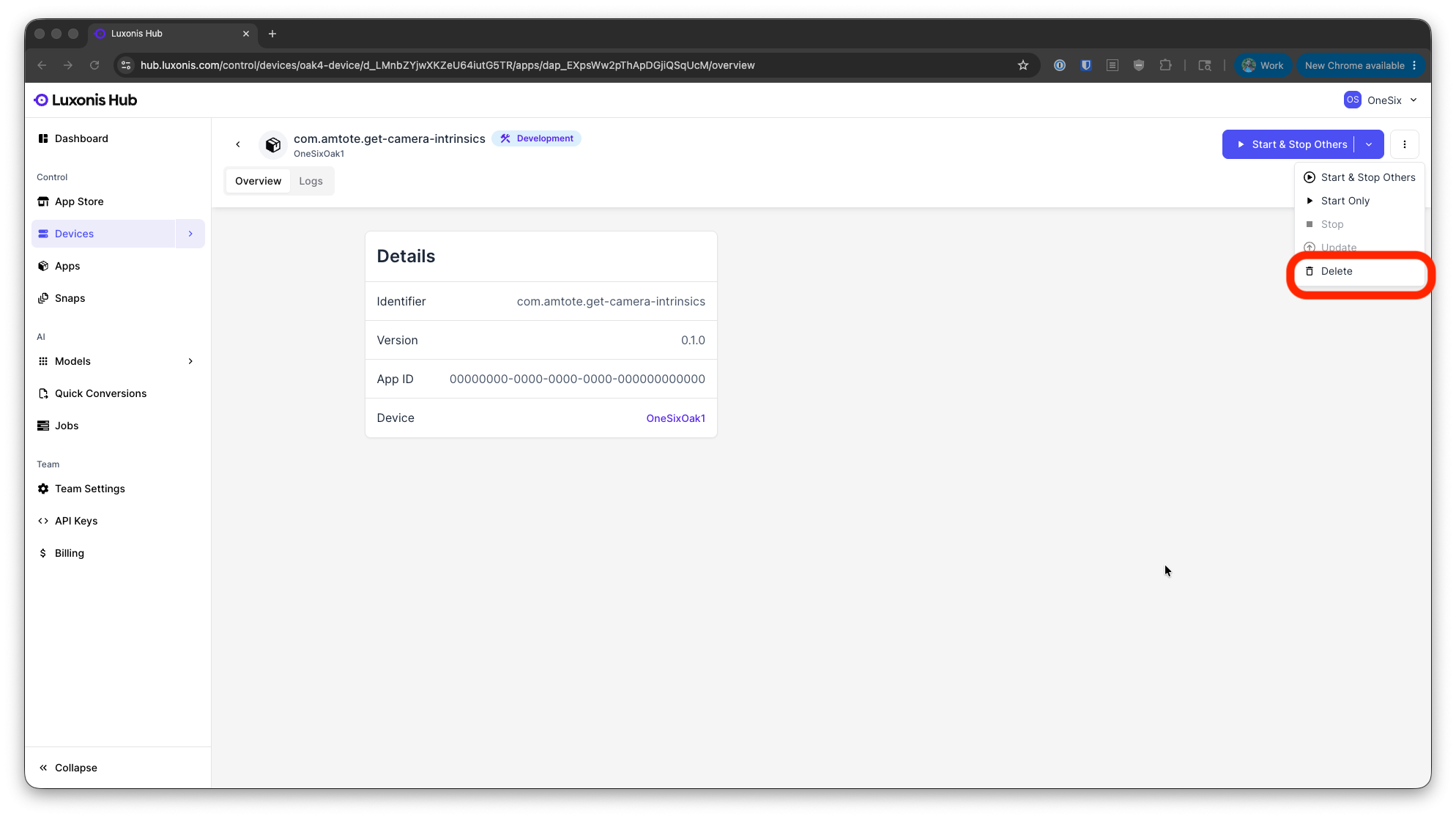Choose Start & Stop Others menu item
The width and height of the screenshot is (1456, 819).
[x=1360, y=177]
